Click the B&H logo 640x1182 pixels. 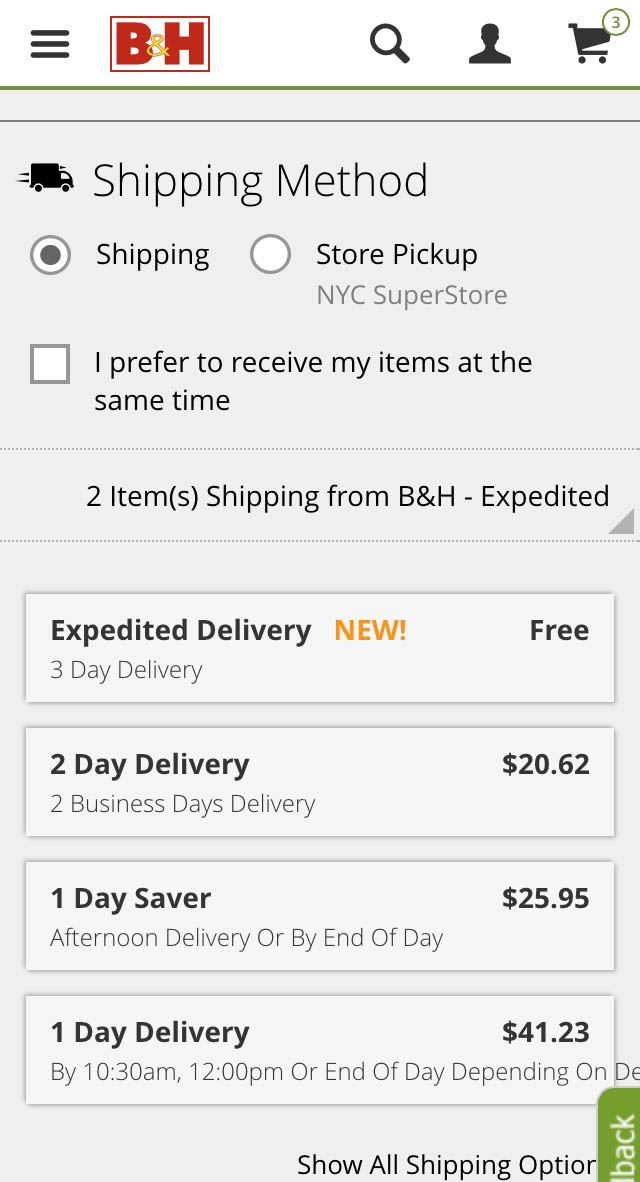tap(160, 45)
